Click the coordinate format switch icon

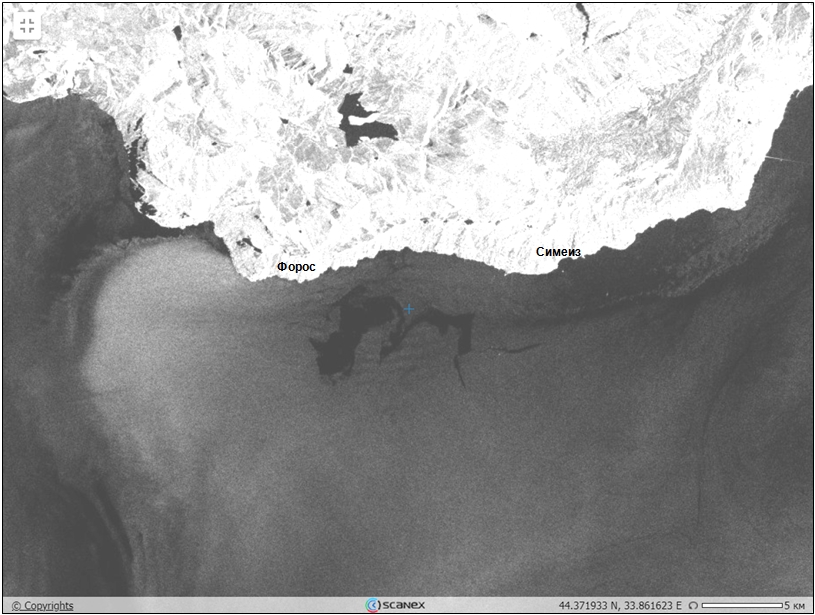(x=692, y=605)
